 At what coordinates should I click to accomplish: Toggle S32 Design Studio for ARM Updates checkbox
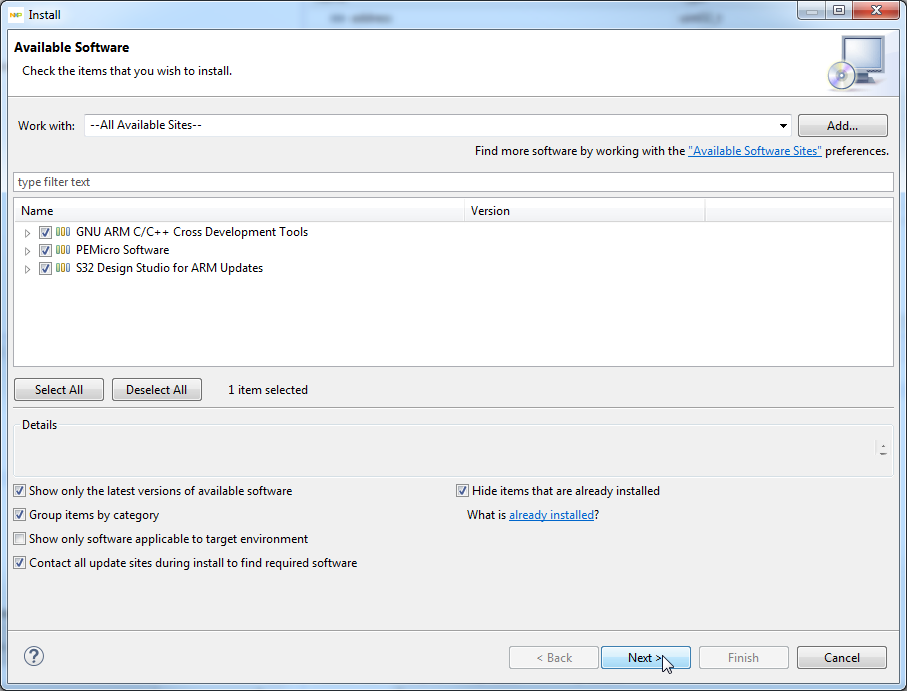coord(45,268)
